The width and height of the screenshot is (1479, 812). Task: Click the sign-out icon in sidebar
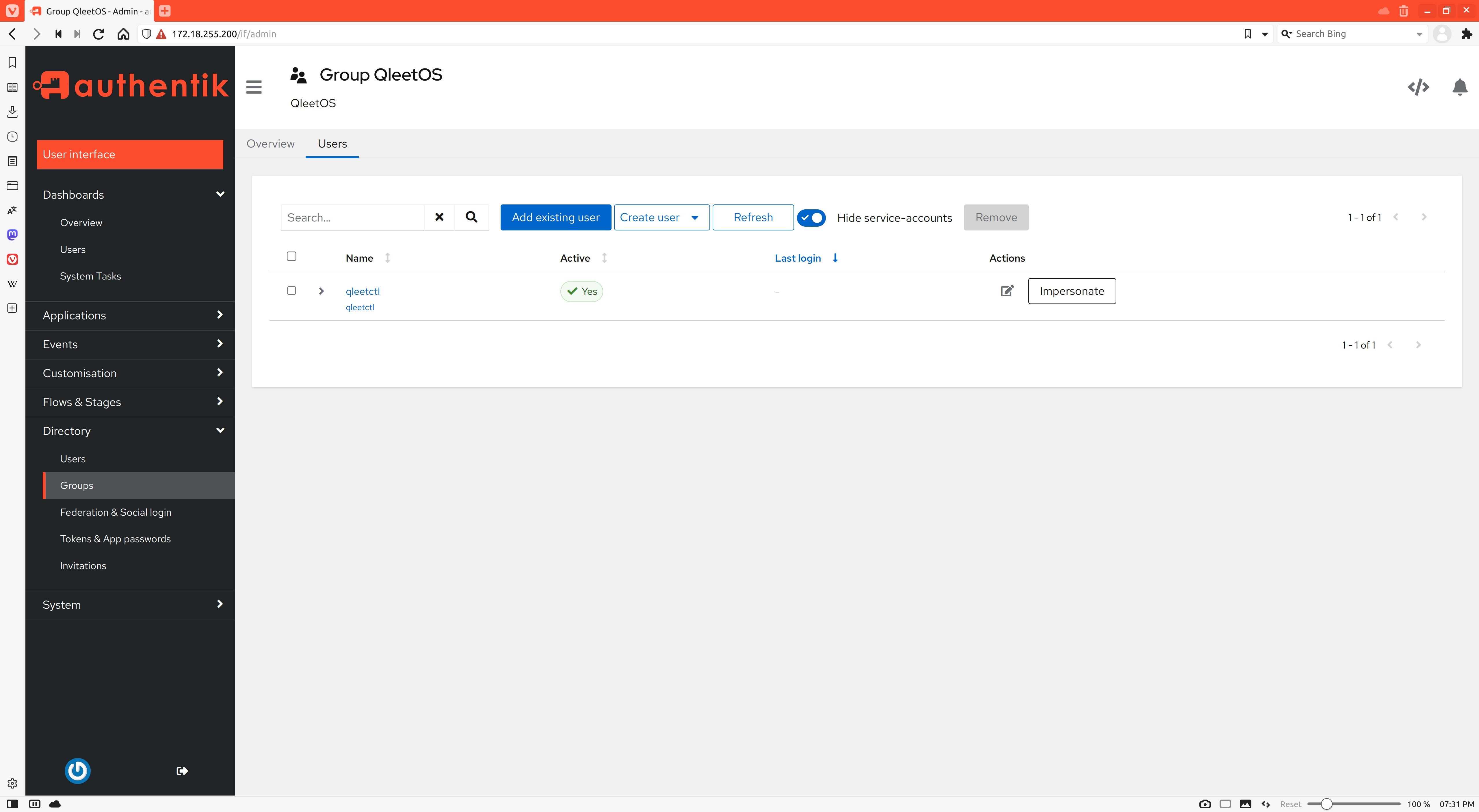tap(182, 771)
